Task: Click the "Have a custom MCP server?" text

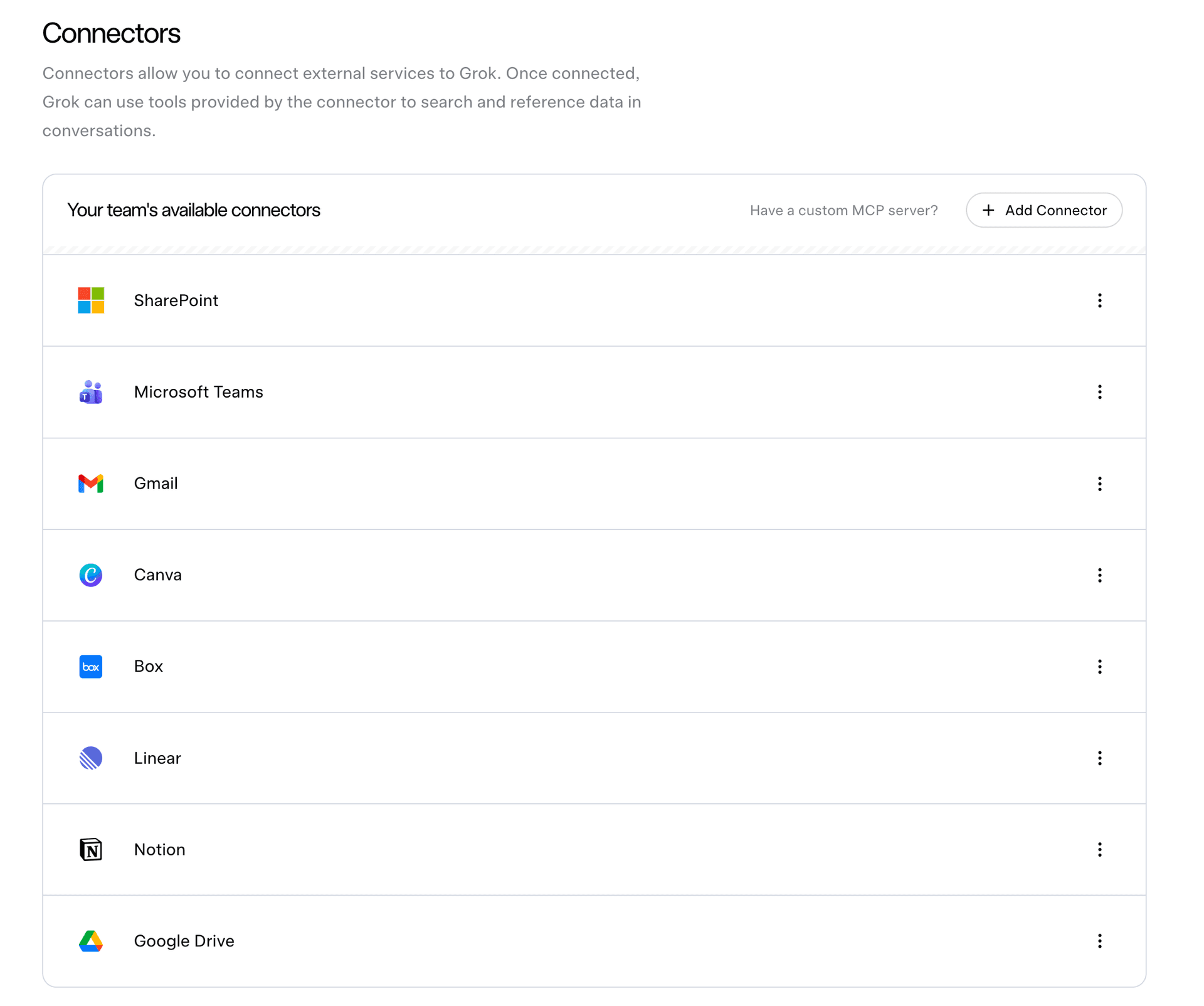Action: click(844, 210)
